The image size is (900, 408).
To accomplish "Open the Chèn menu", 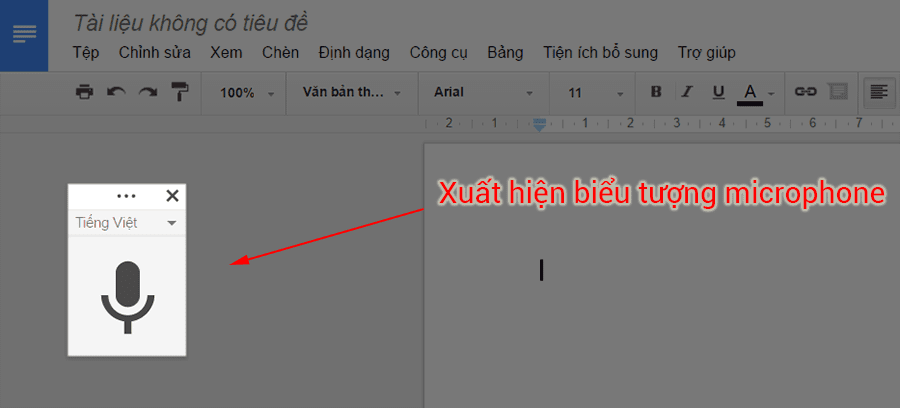I will [x=281, y=53].
